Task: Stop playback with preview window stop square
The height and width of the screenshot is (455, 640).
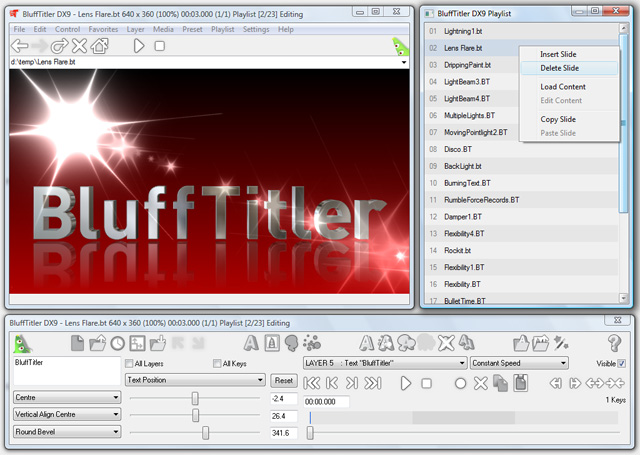Action: coord(160,46)
